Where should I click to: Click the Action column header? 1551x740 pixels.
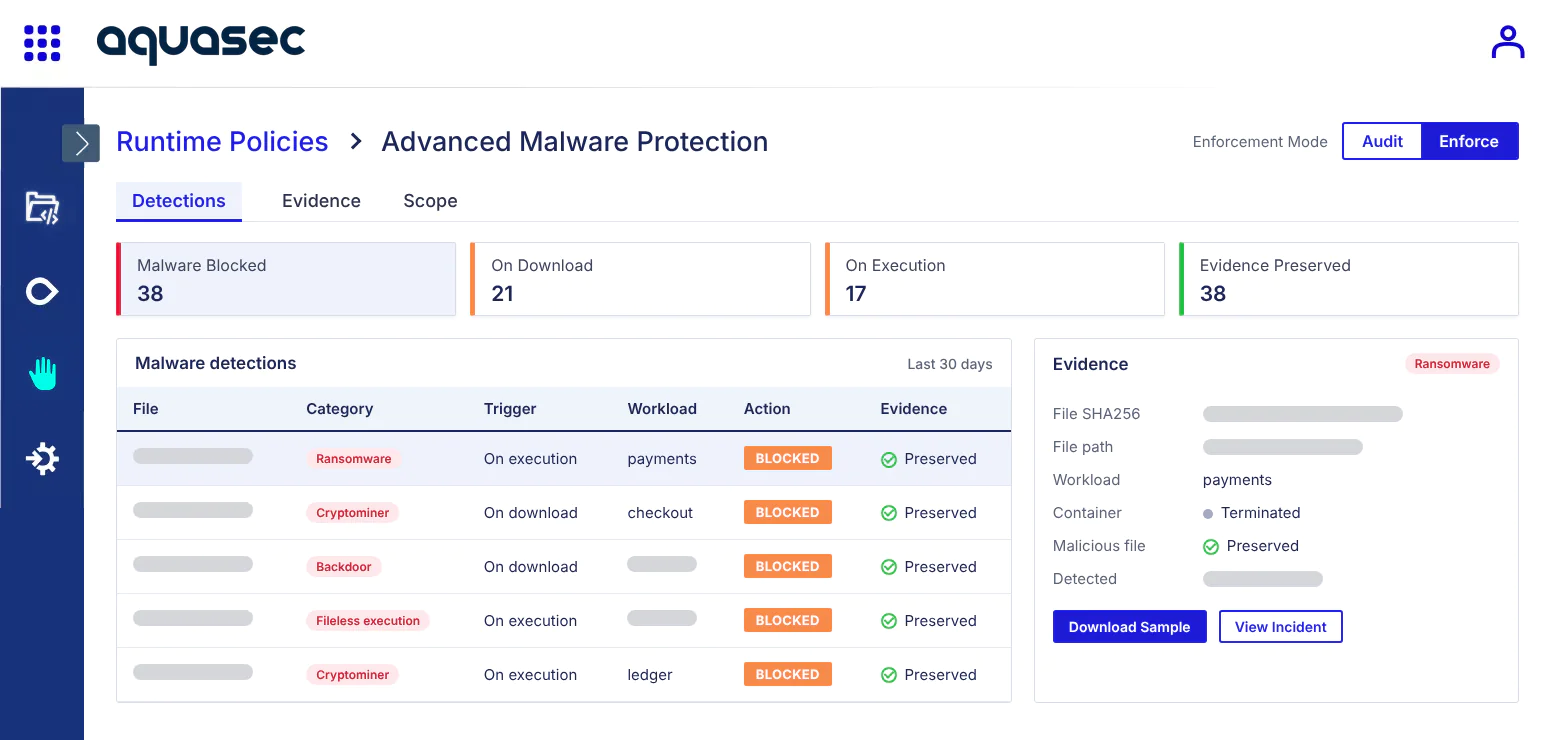pos(767,409)
